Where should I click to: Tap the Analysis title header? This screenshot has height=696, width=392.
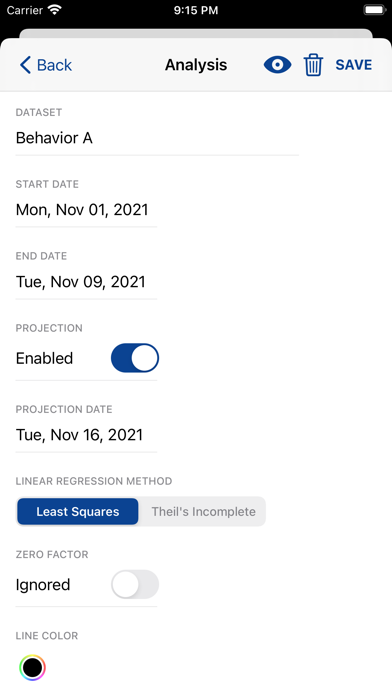click(196, 65)
